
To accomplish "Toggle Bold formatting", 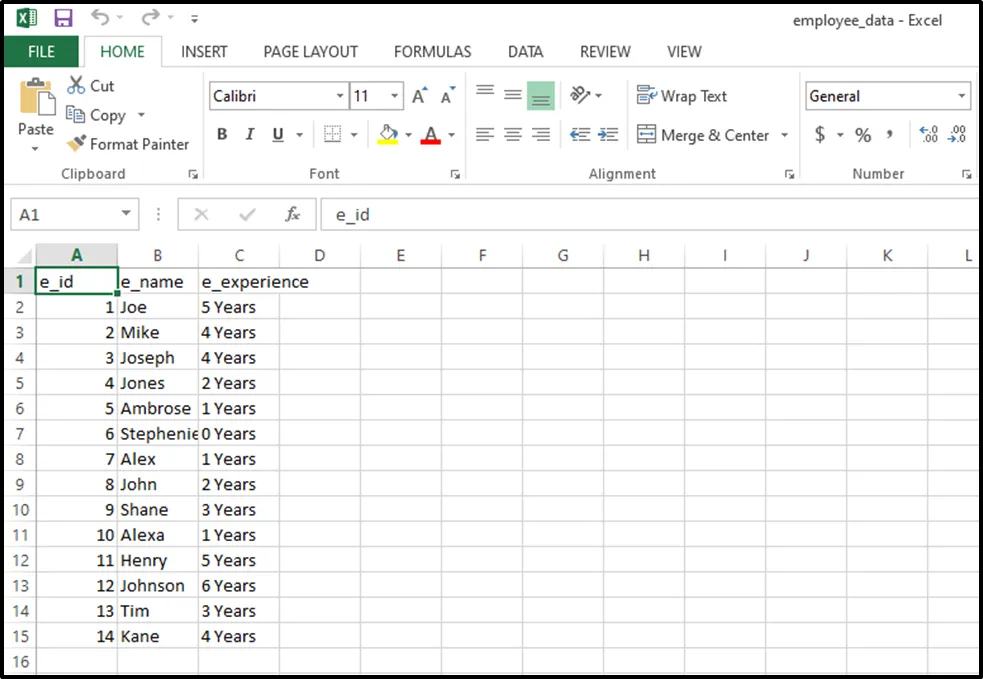I will coord(222,135).
